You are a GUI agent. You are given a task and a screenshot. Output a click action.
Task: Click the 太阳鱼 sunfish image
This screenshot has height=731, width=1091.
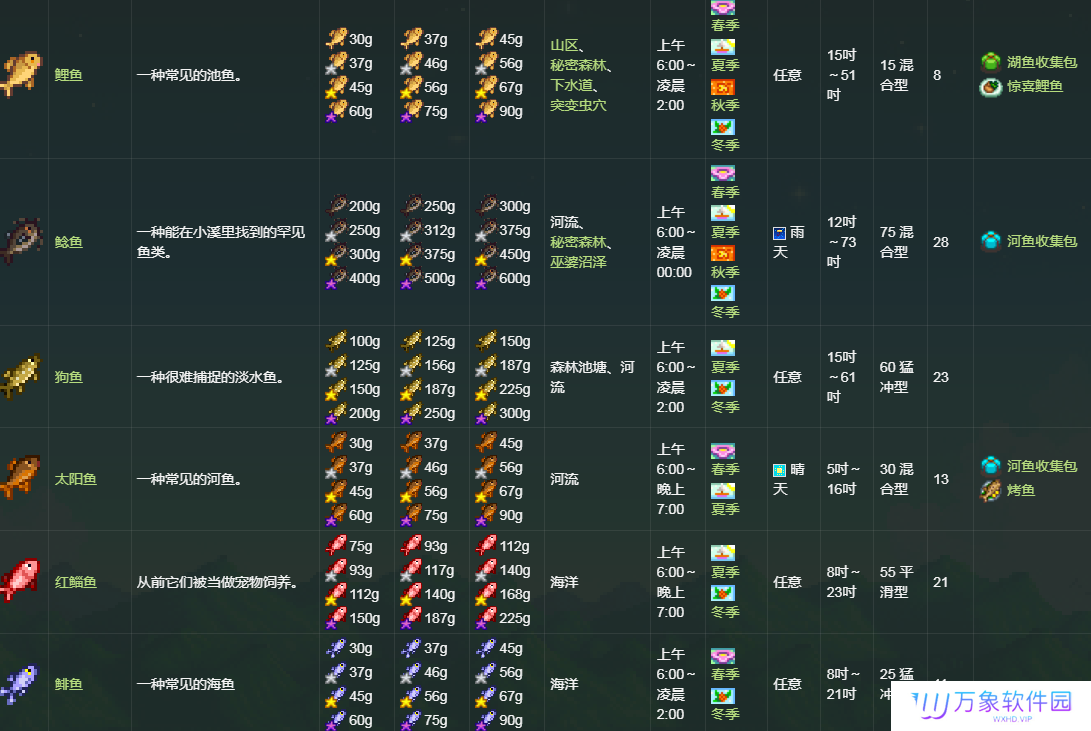(22, 478)
